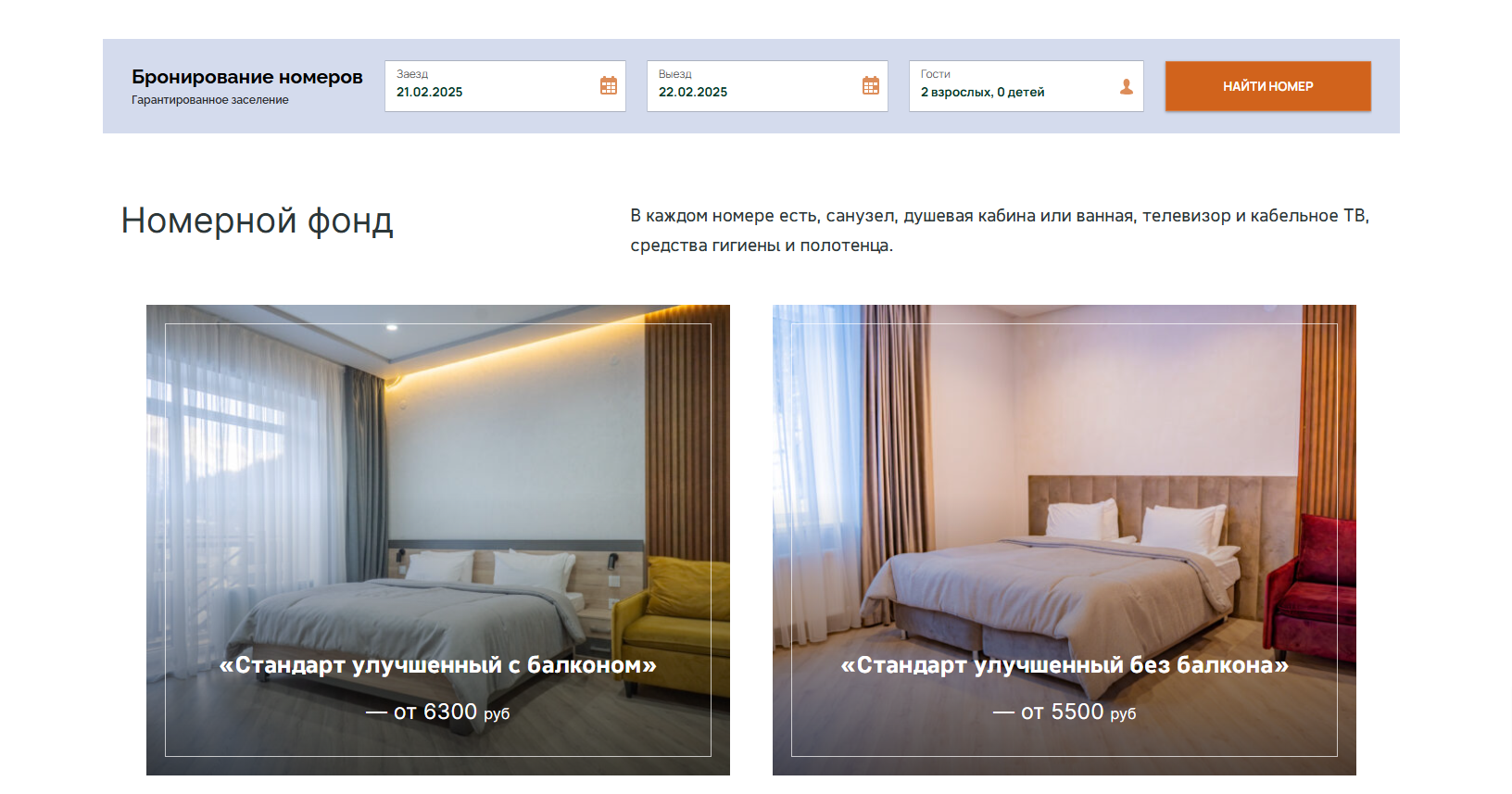
Task: Click the Выезд field label
Action: (675, 74)
